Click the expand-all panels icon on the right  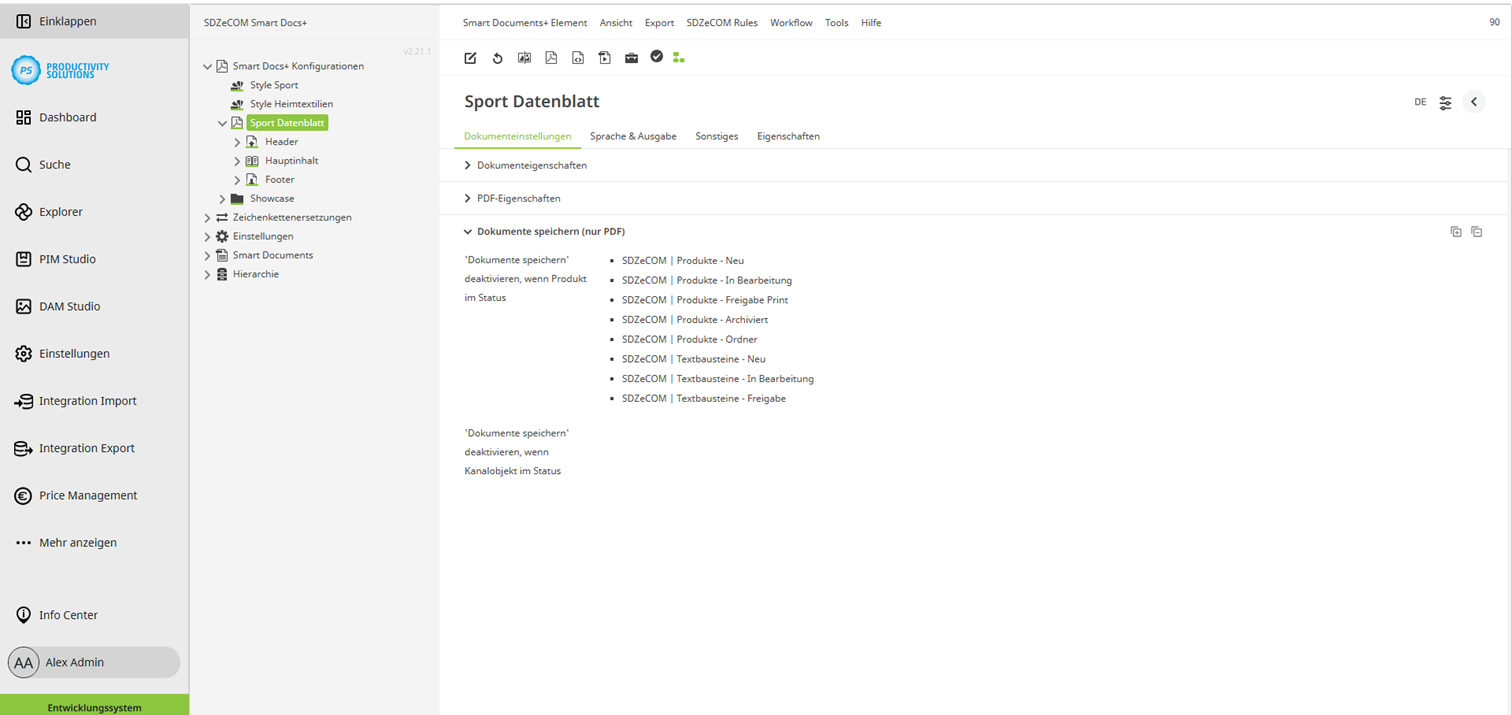point(1456,231)
